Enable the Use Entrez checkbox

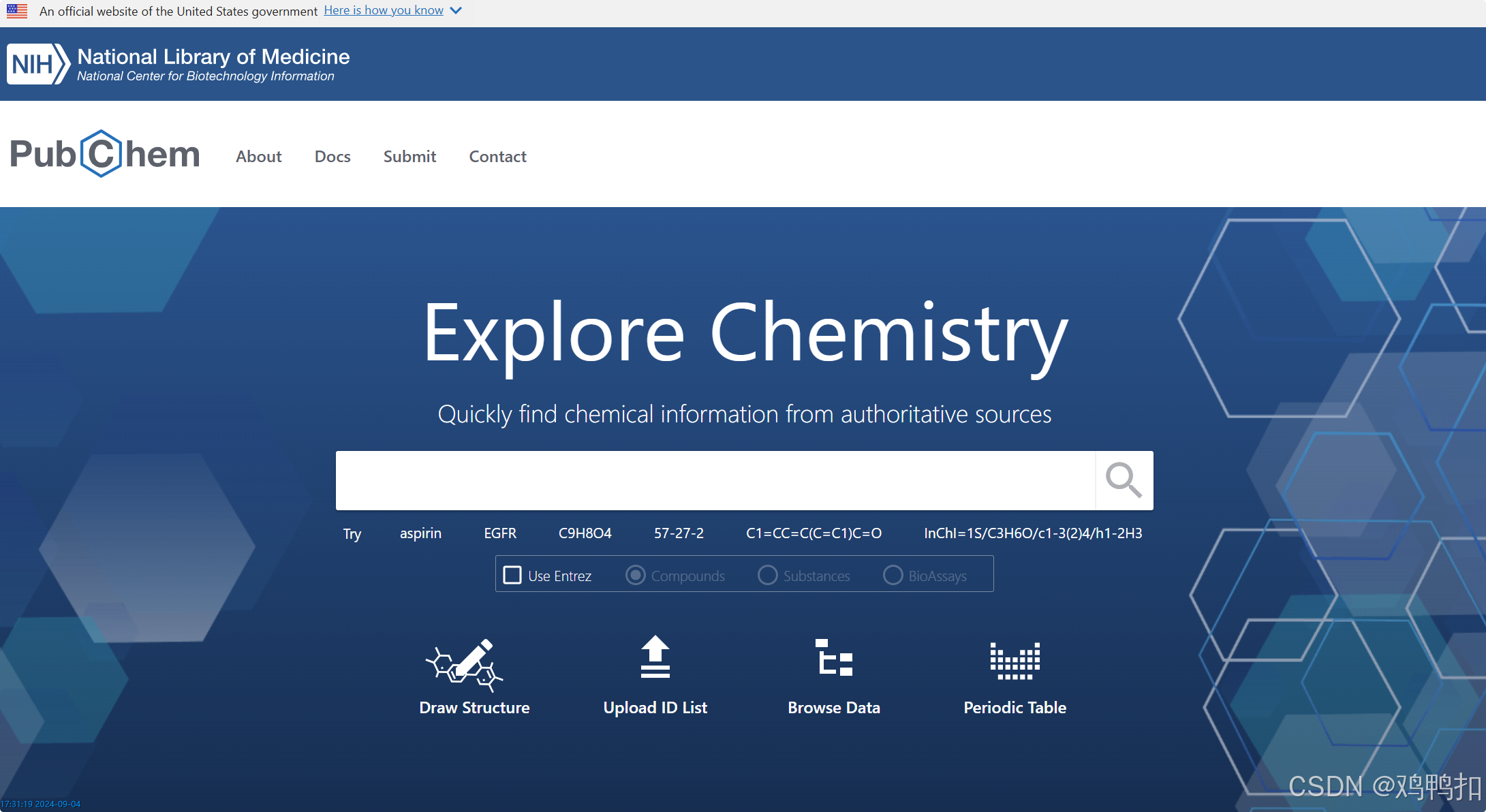(x=512, y=575)
